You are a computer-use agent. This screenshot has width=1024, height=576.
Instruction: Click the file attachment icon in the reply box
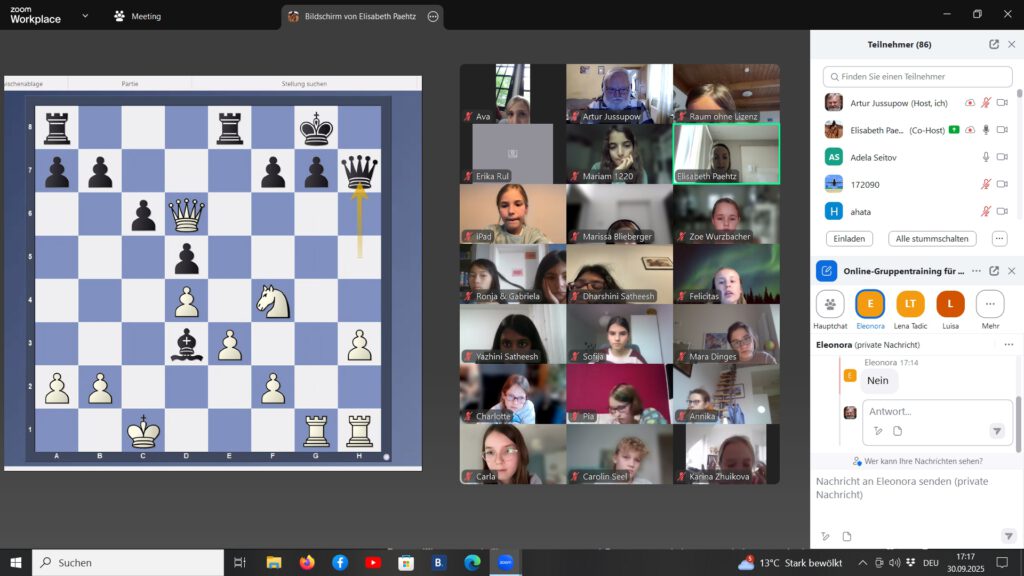click(897, 431)
